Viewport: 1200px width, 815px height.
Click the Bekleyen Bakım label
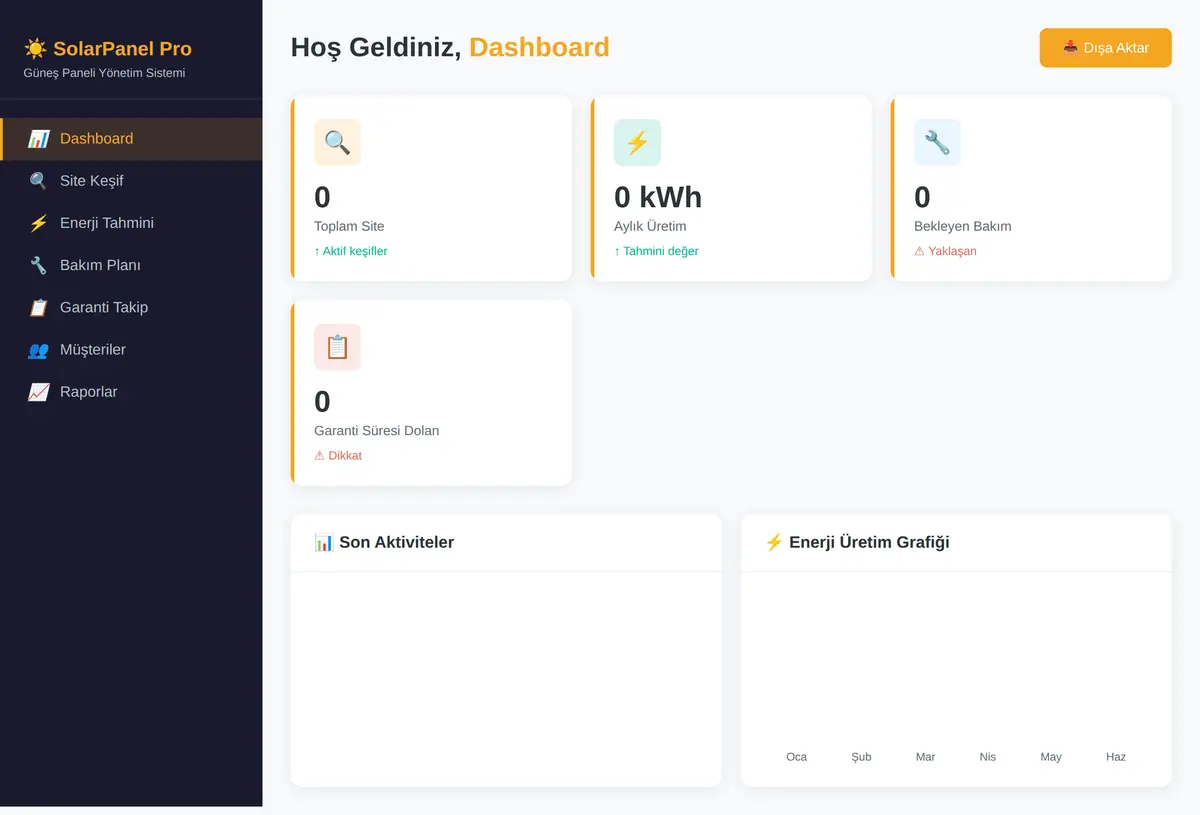tap(962, 226)
